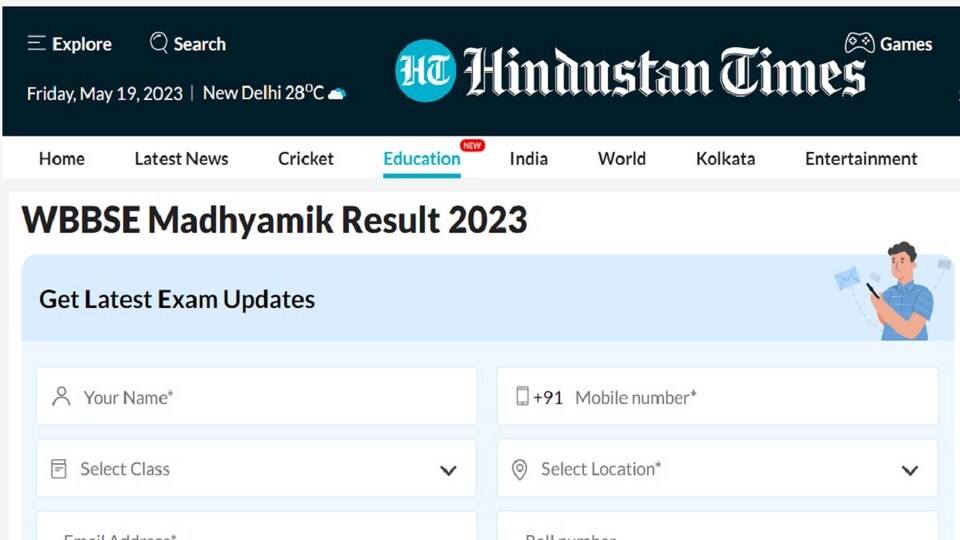
Task: Open the Explore hamburger menu icon
Action: (36, 43)
